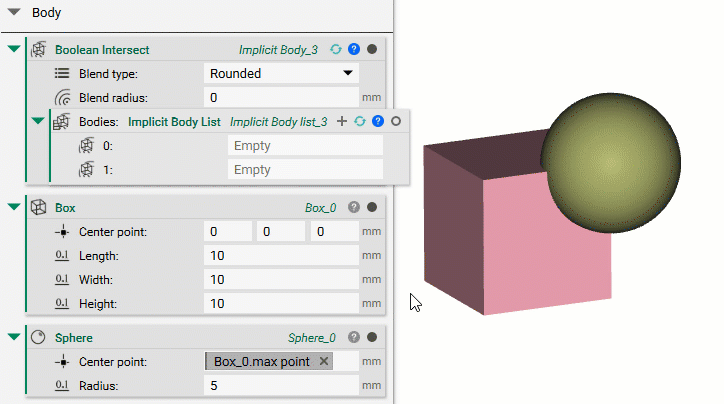The height and width of the screenshot is (404, 724).
Task: Click the Sphere Radius scalar icon
Action: click(62, 386)
